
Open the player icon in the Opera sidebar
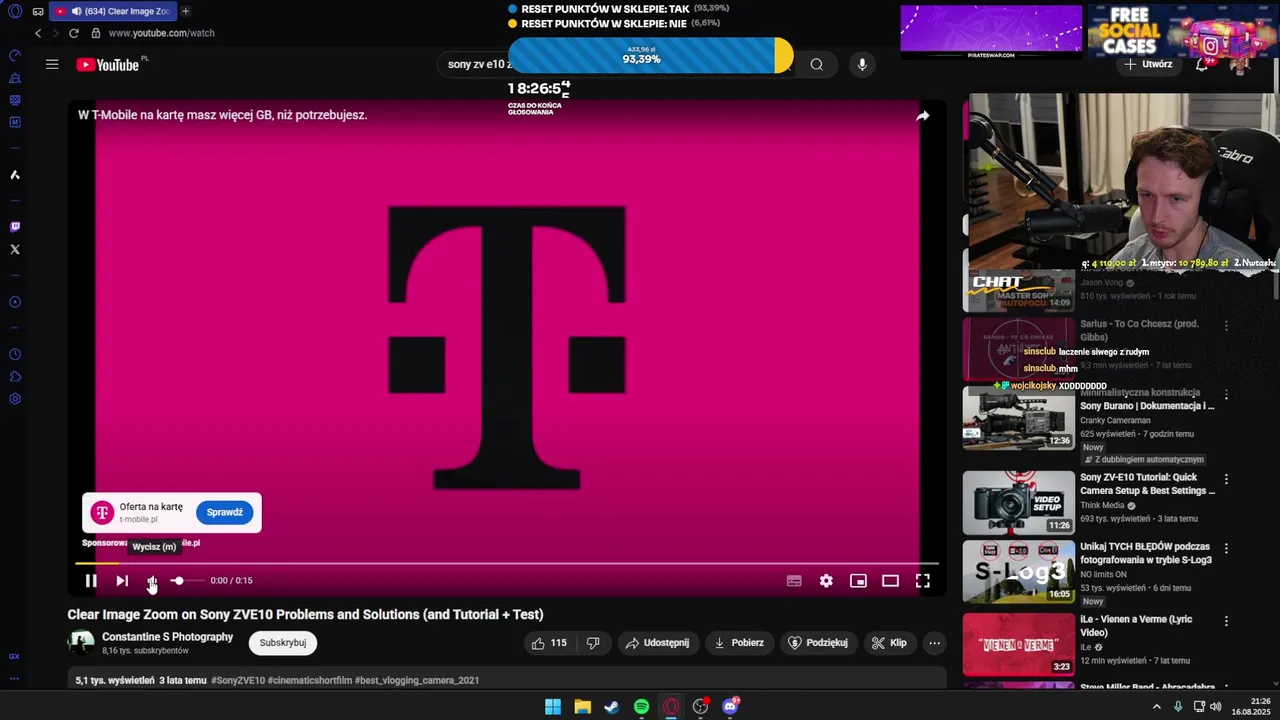15,302
